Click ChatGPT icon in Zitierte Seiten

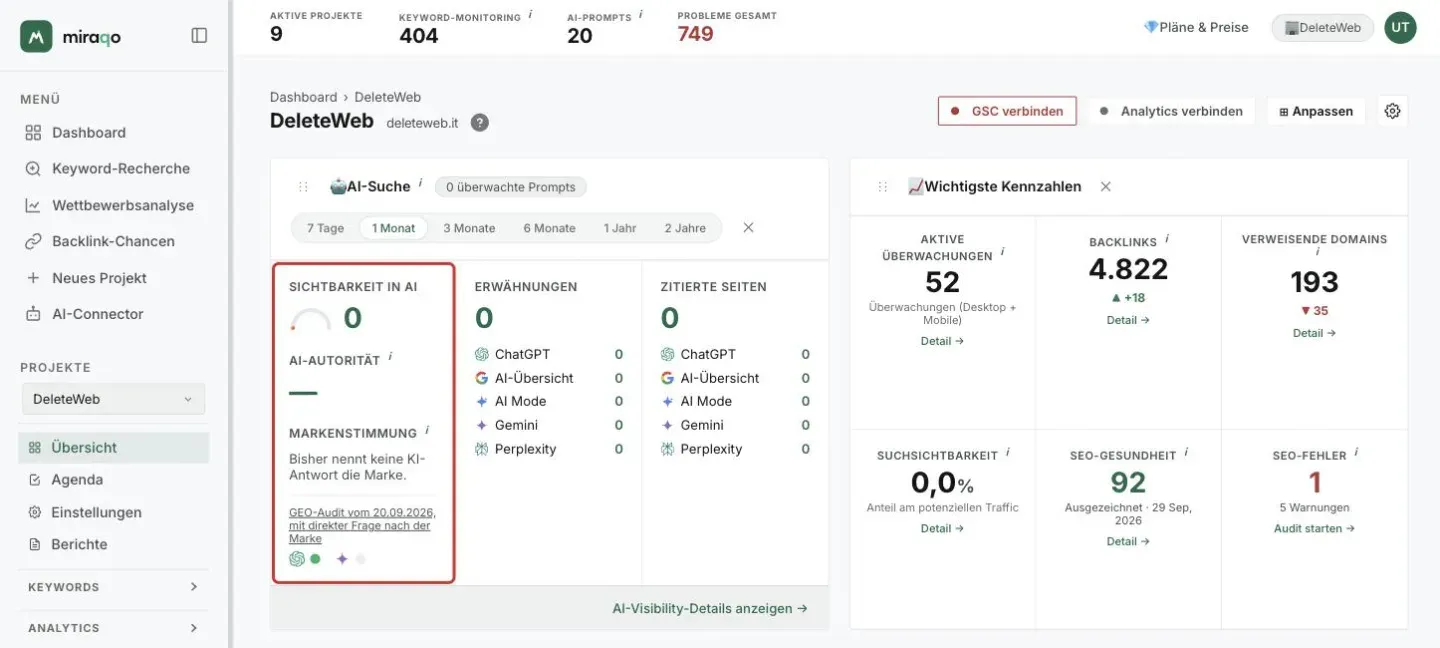coord(668,354)
